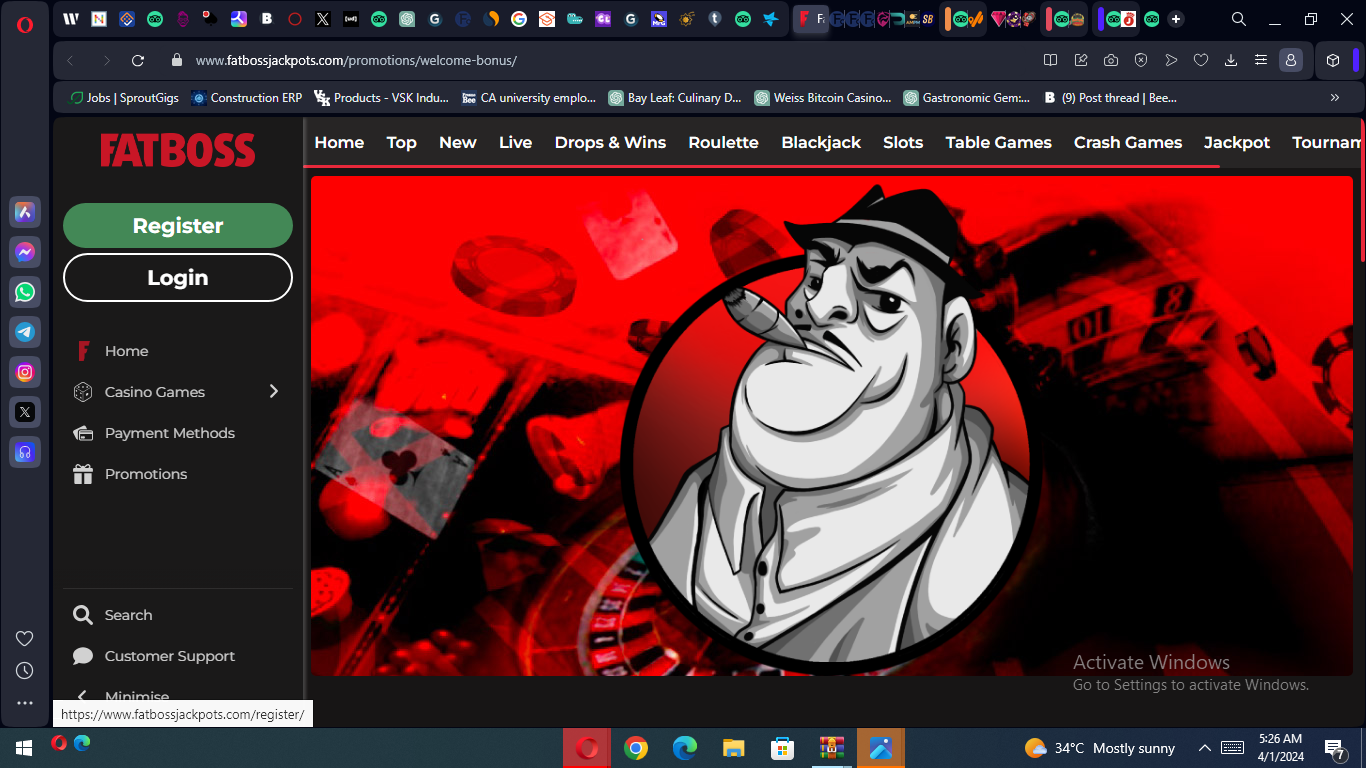Open the Home nav item in top menu
This screenshot has height=768, width=1366.
[x=339, y=142]
